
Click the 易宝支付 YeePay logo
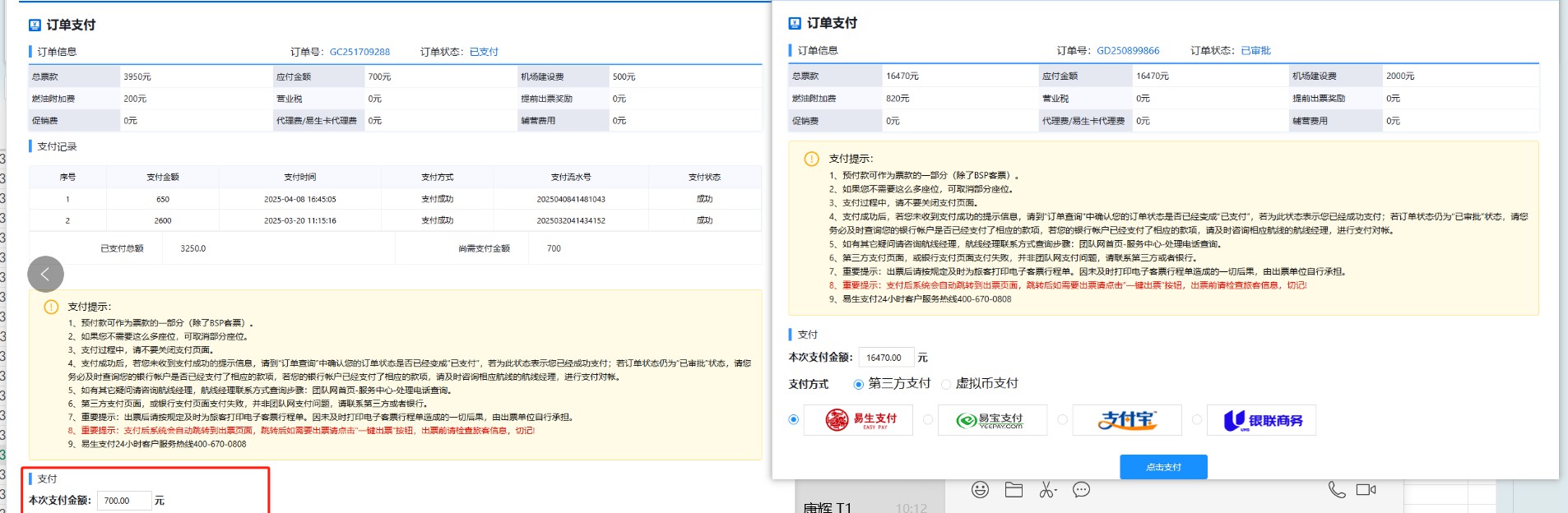(x=992, y=420)
